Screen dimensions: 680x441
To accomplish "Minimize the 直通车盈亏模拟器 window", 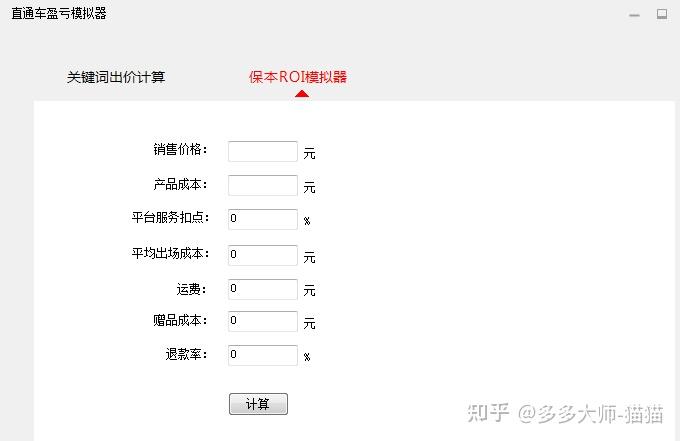I will (635, 15).
